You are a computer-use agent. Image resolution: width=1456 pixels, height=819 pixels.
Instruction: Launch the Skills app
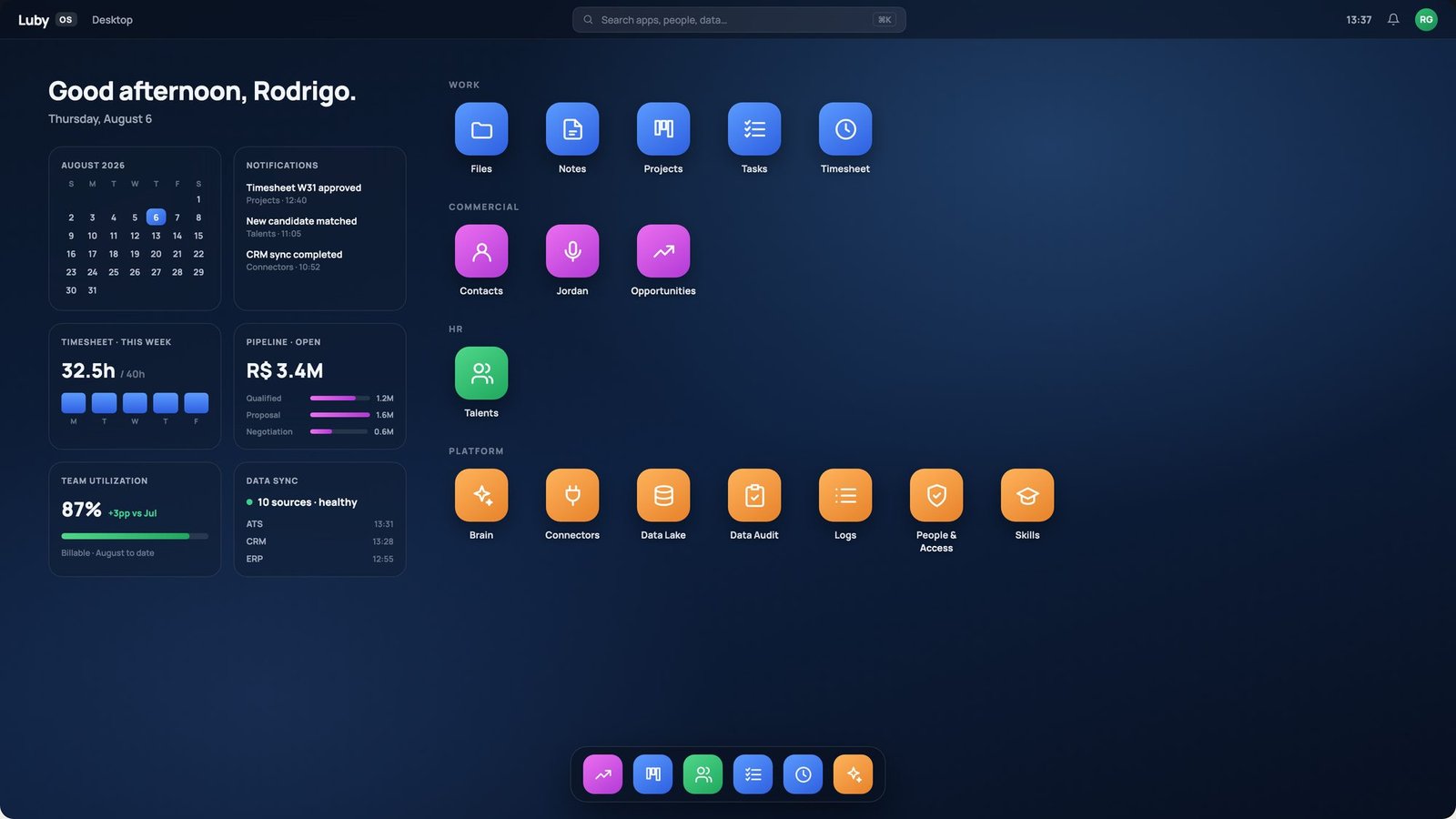pos(1027,495)
